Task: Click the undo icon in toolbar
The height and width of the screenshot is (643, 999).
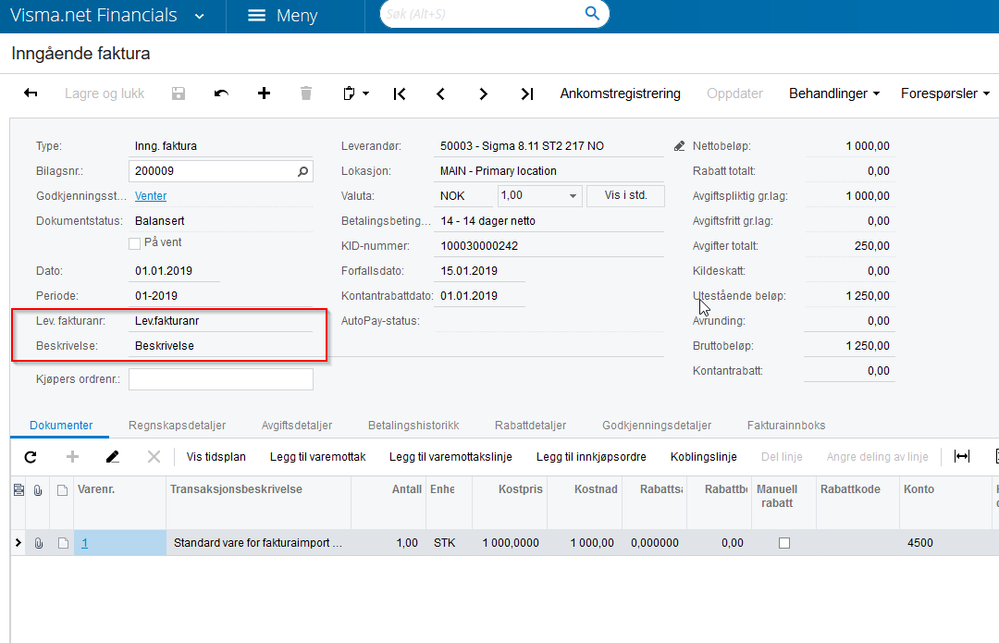Action: tap(221, 93)
